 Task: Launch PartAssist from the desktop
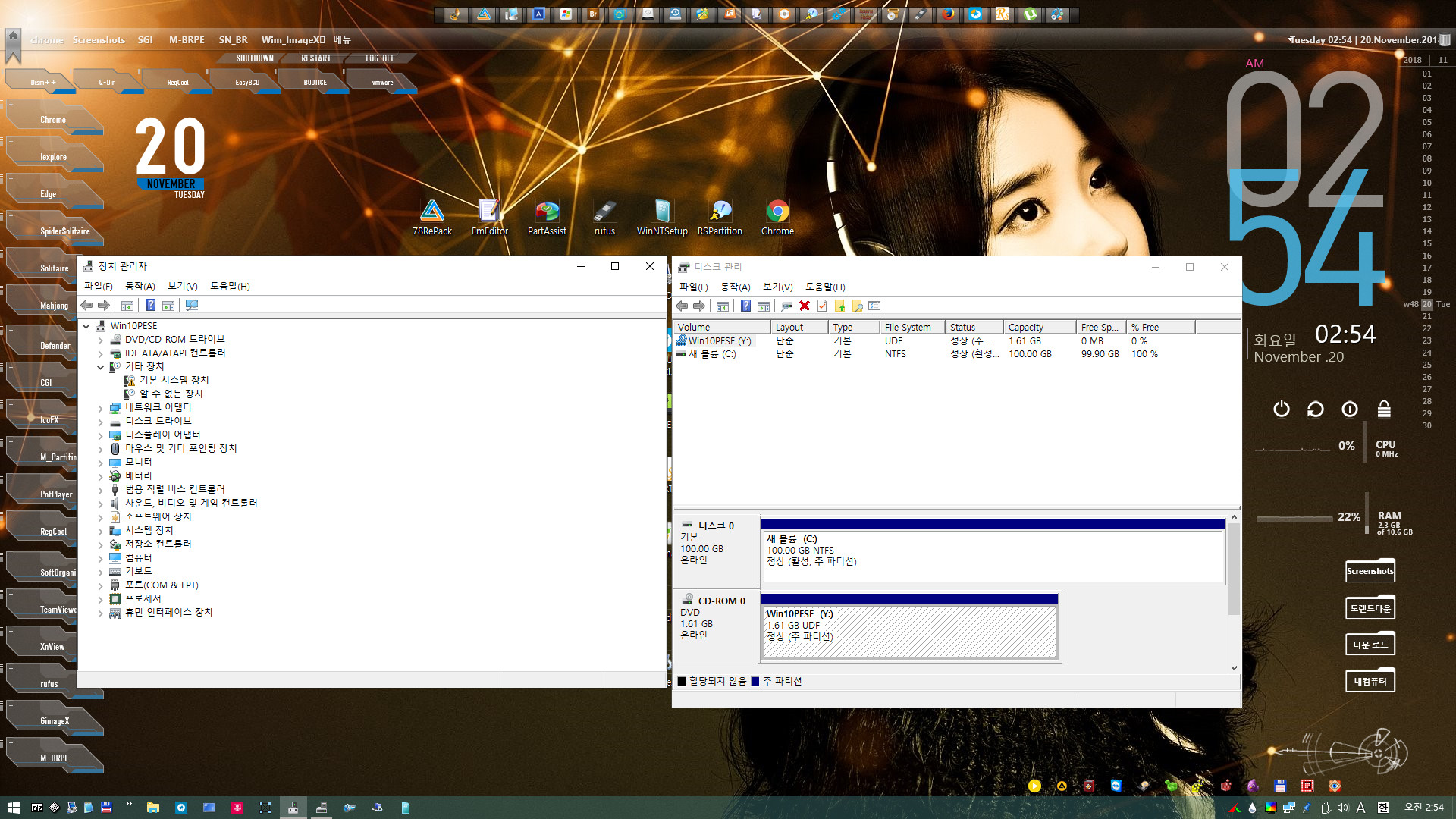[547, 217]
